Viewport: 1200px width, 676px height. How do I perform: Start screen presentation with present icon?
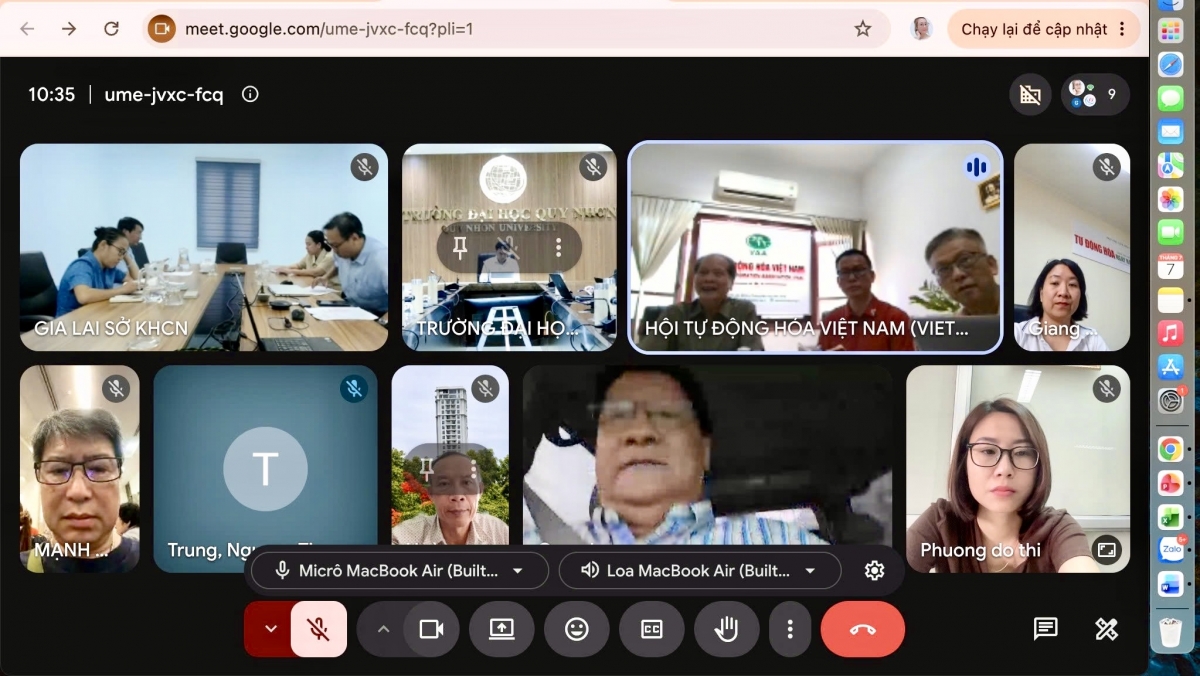501,629
